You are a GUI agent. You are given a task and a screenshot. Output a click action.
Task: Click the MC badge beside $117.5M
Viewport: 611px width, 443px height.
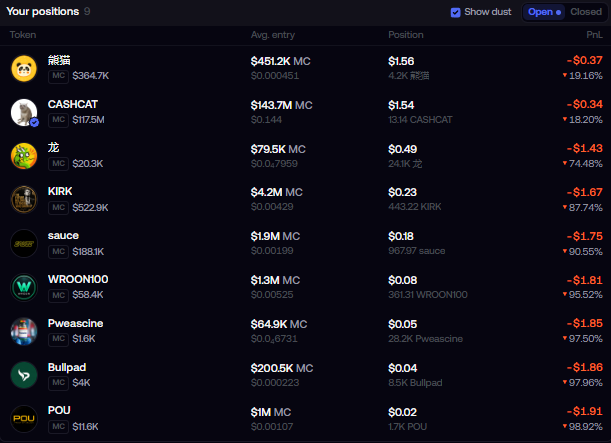click(x=58, y=120)
